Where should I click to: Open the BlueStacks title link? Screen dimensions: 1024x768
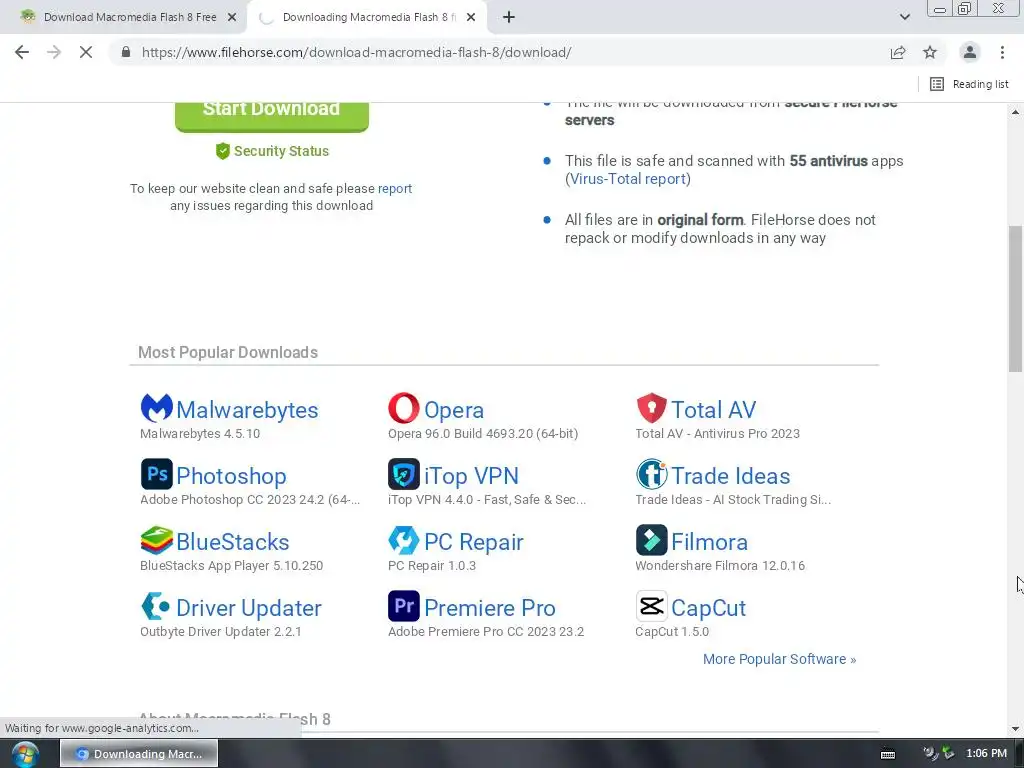pos(232,542)
